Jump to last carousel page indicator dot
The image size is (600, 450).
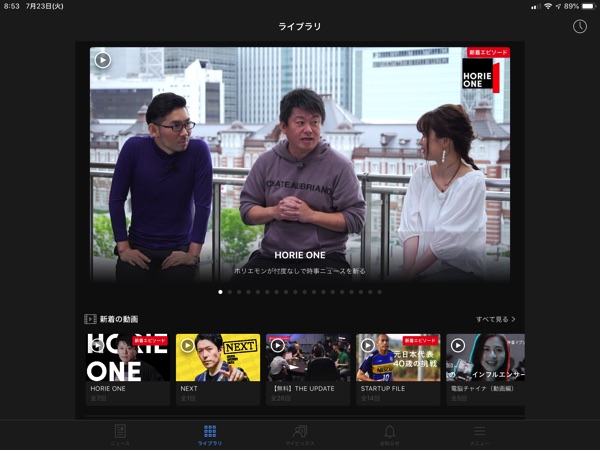pyautogui.click(x=379, y=292)
